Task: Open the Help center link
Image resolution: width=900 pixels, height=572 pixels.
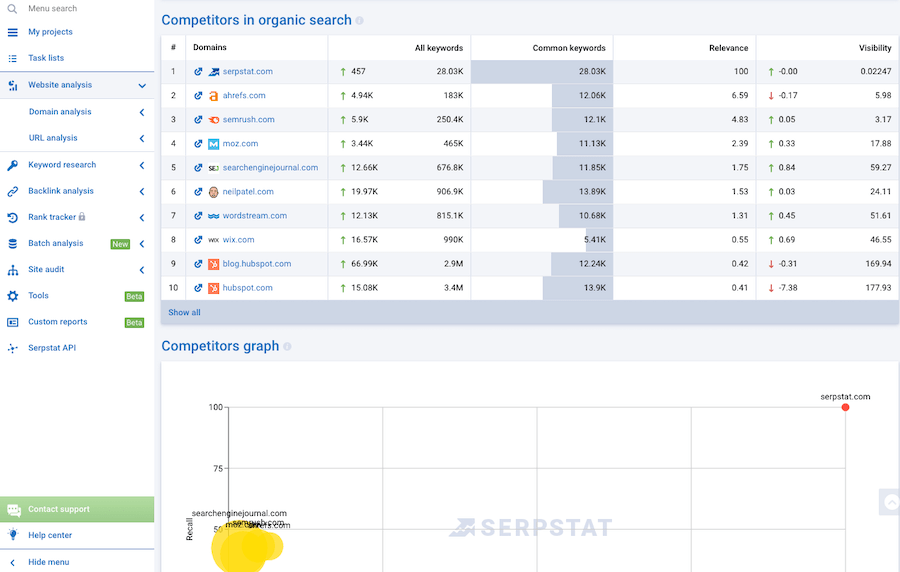Action: pos(50,535)
